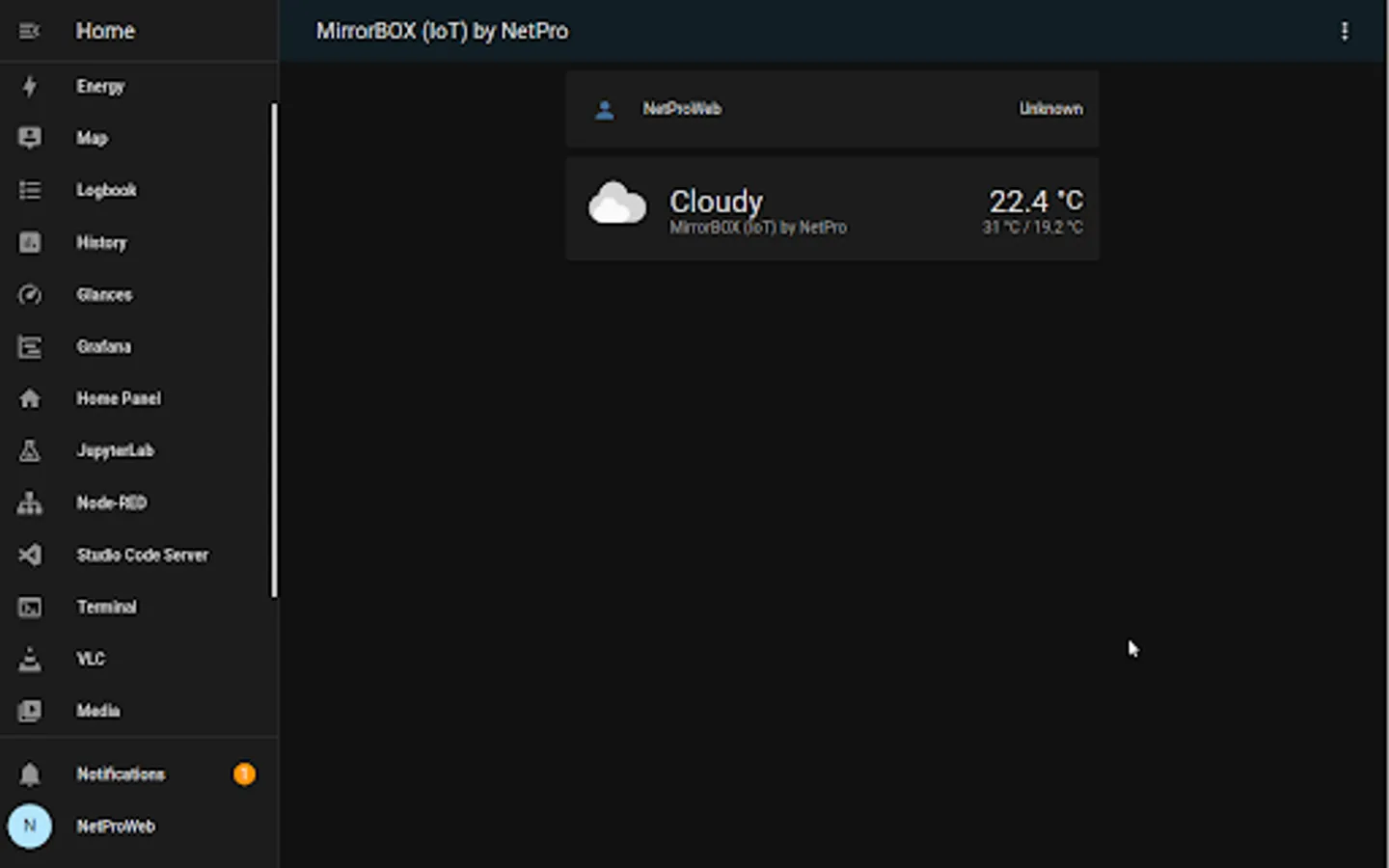Click the 22.4 °C temperature reading
1389x868 pixels.
1036,201
